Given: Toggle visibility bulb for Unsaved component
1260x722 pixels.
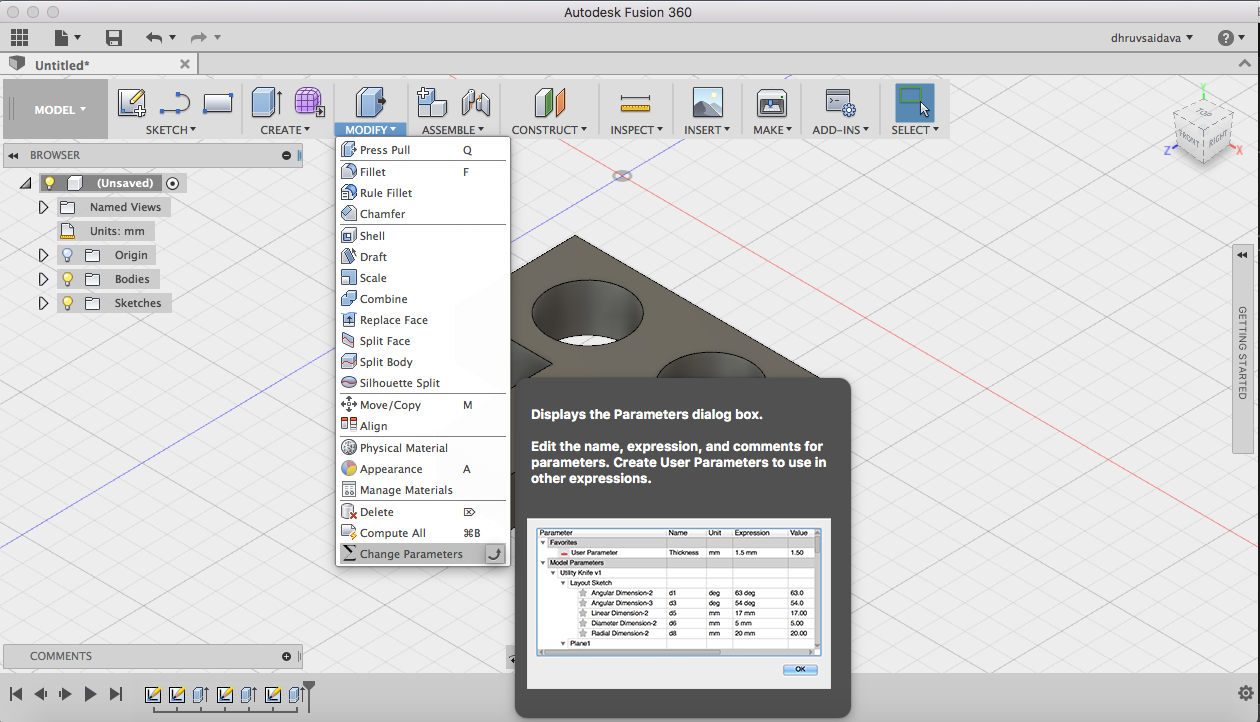Looking at the screenshot, I should (49, 183).
